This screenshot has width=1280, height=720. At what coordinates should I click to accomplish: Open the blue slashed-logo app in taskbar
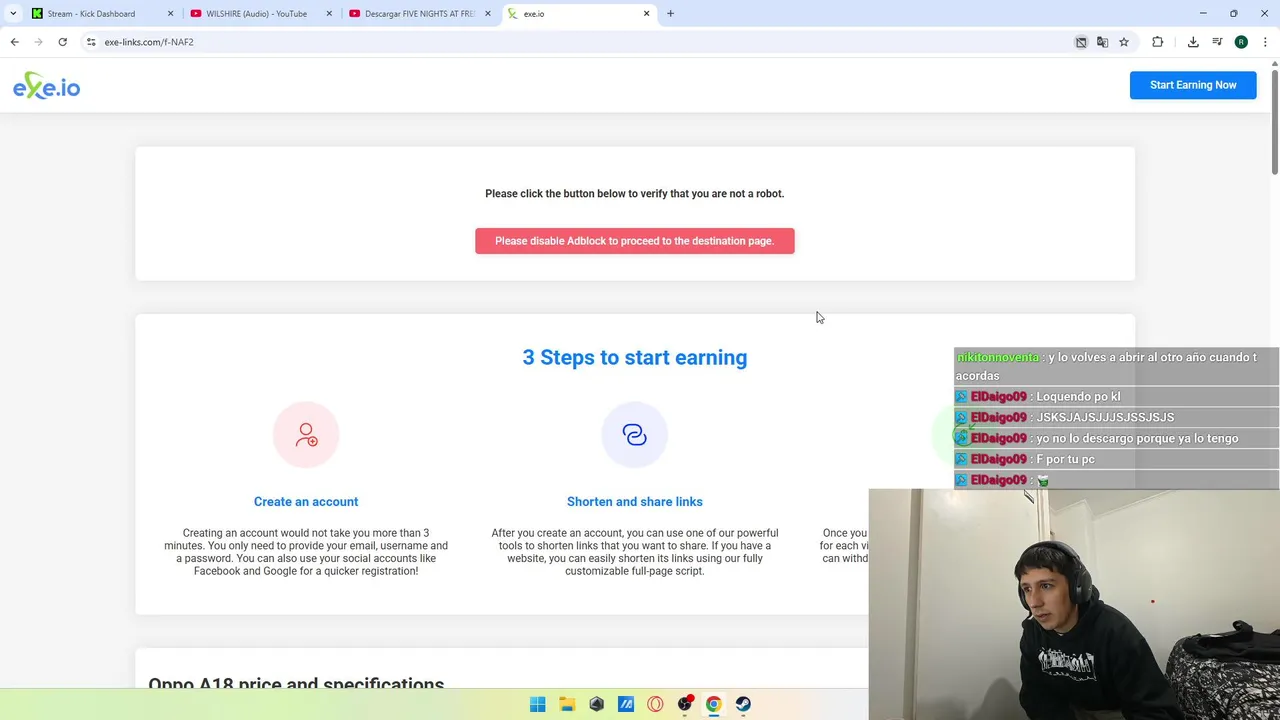(x=626, y=704)
